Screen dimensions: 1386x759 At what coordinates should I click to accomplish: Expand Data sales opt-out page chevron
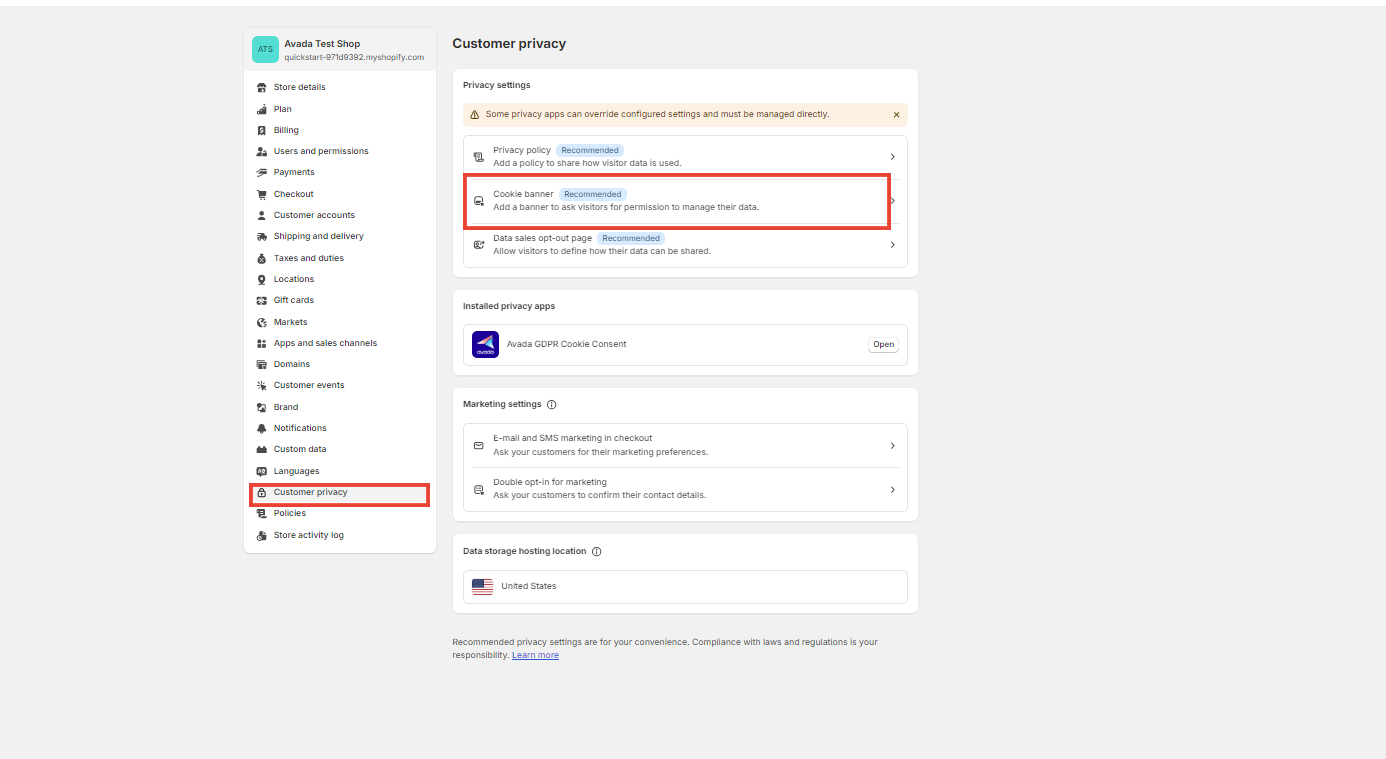click(x=893, y=245)
